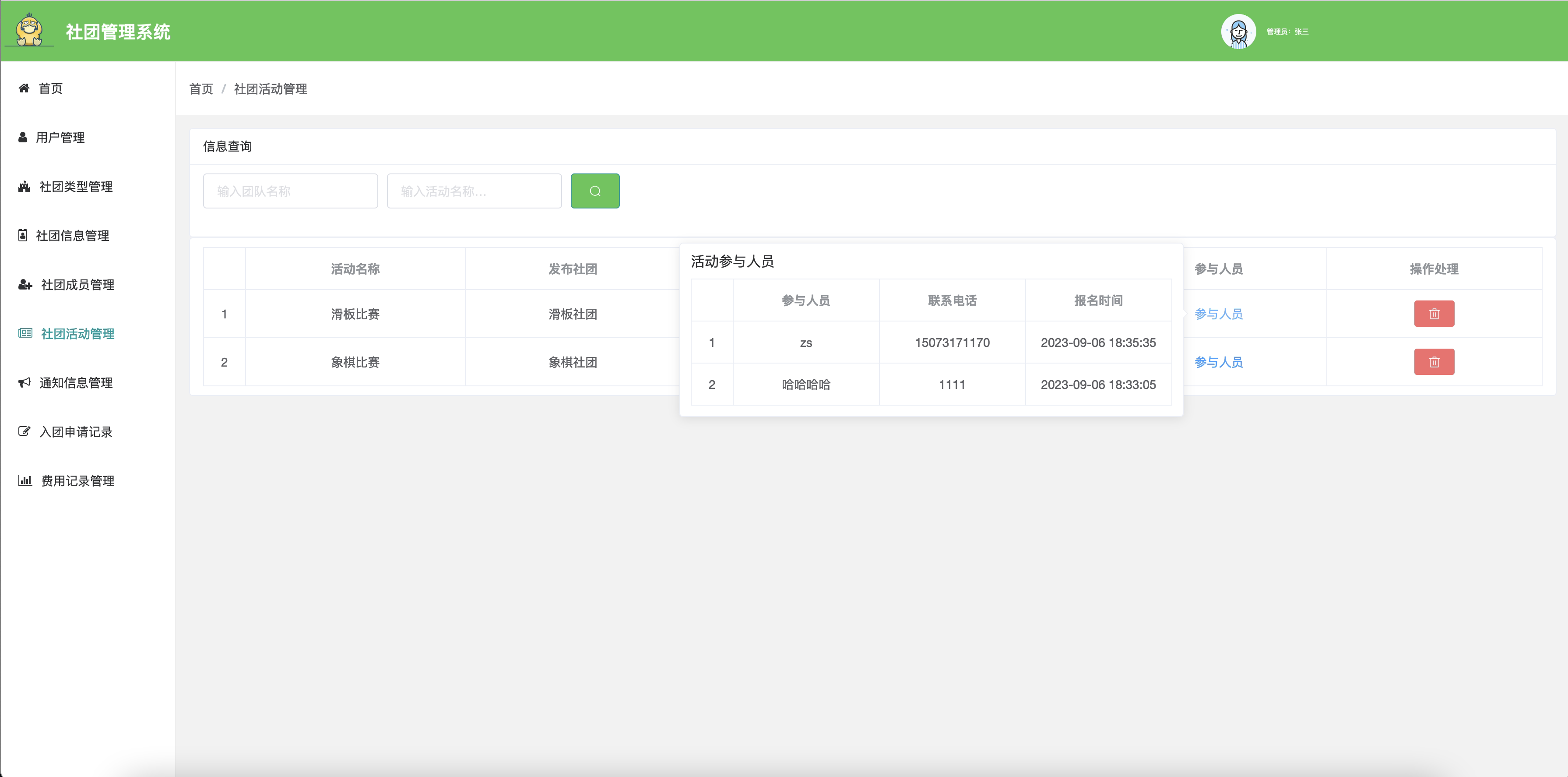This screenshot has height=777, width=1568.
Task: Click the notification megaphone icon
Action: pyautogui.click(x=24, y=382)
